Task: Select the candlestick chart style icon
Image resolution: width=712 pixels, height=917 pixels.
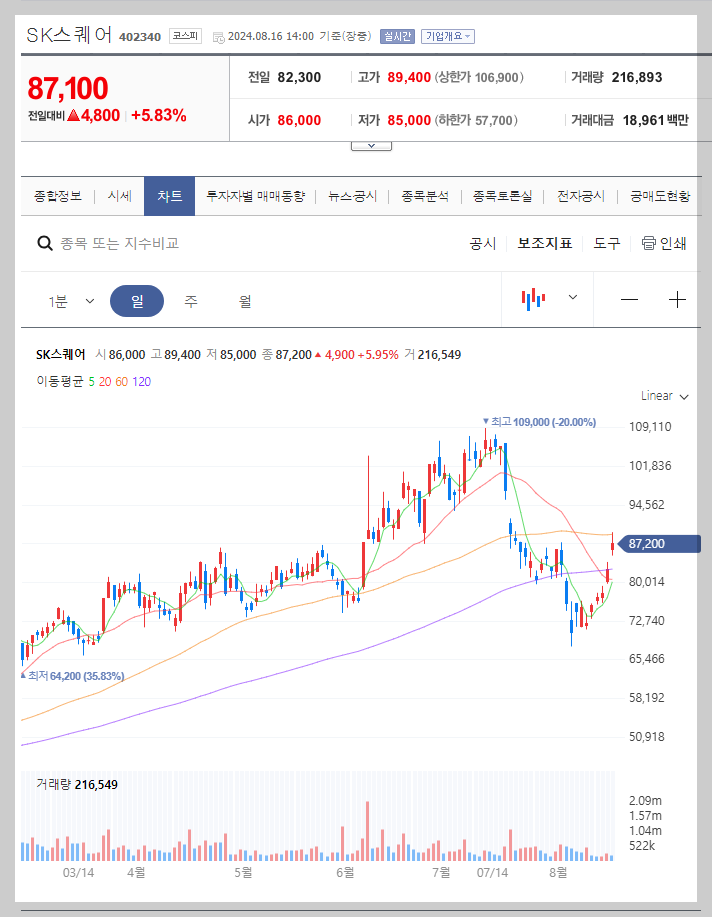Action: (534, 298)
